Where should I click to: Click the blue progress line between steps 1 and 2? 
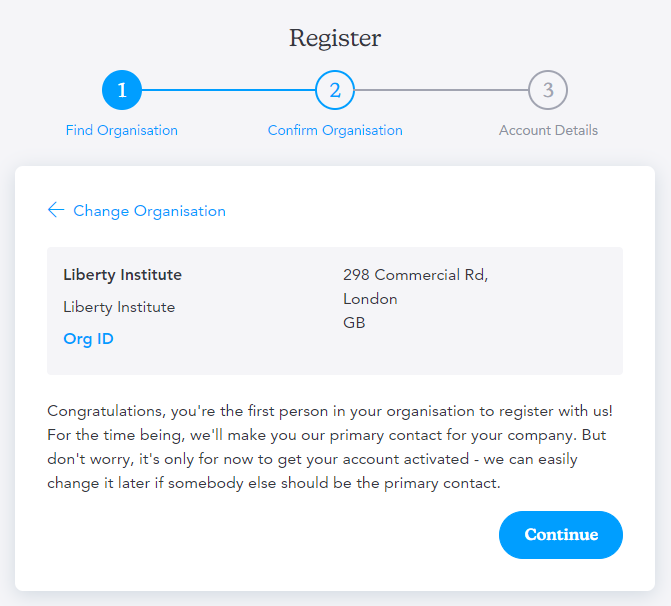[x=229, y=90]
